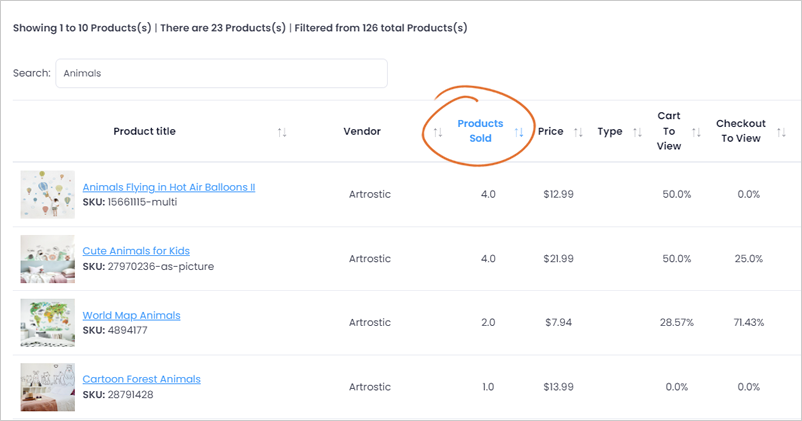This screenshot has height=421, width=802.
Task: Click the Cartoon Forest Animals thumbnail
Action: tap(48, 387)
